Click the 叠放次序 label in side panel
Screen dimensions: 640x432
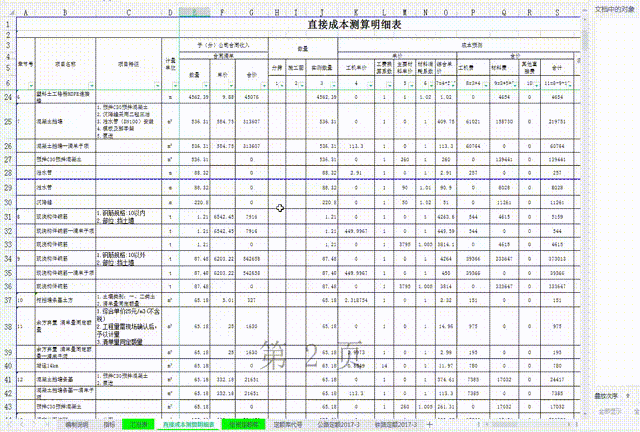(606, 396)
